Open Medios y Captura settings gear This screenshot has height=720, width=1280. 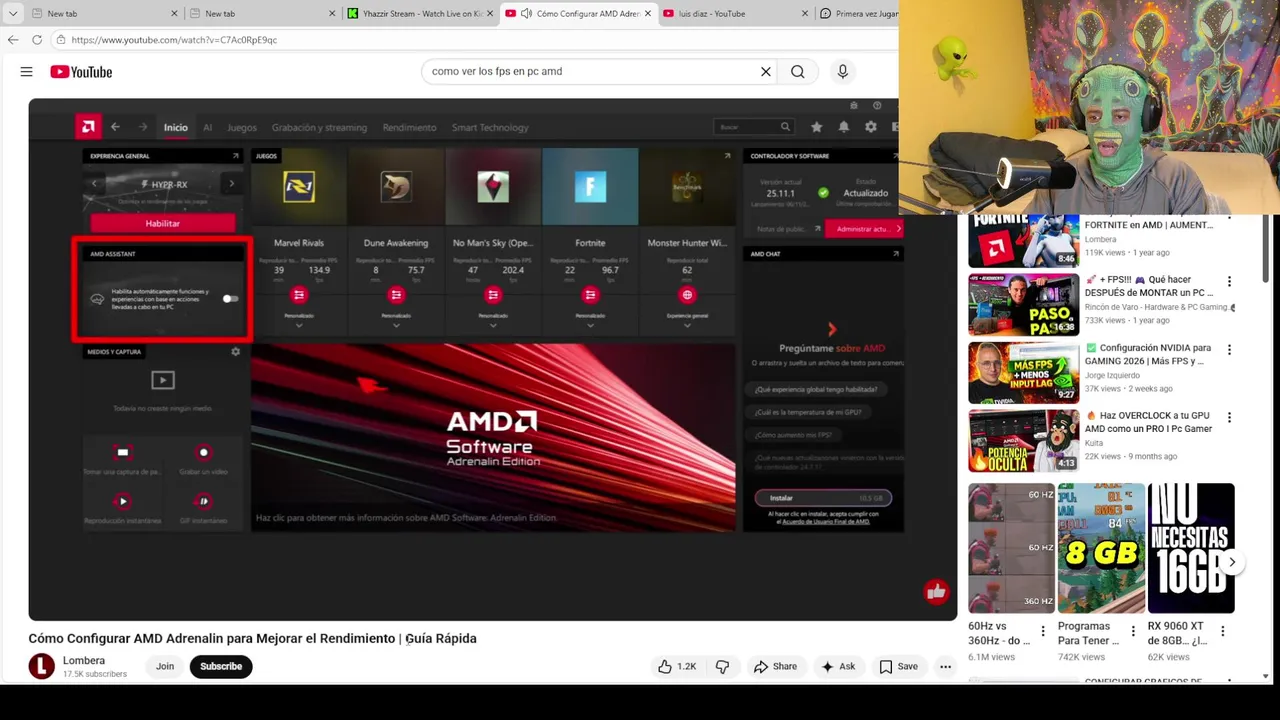(x=236, y=352)
